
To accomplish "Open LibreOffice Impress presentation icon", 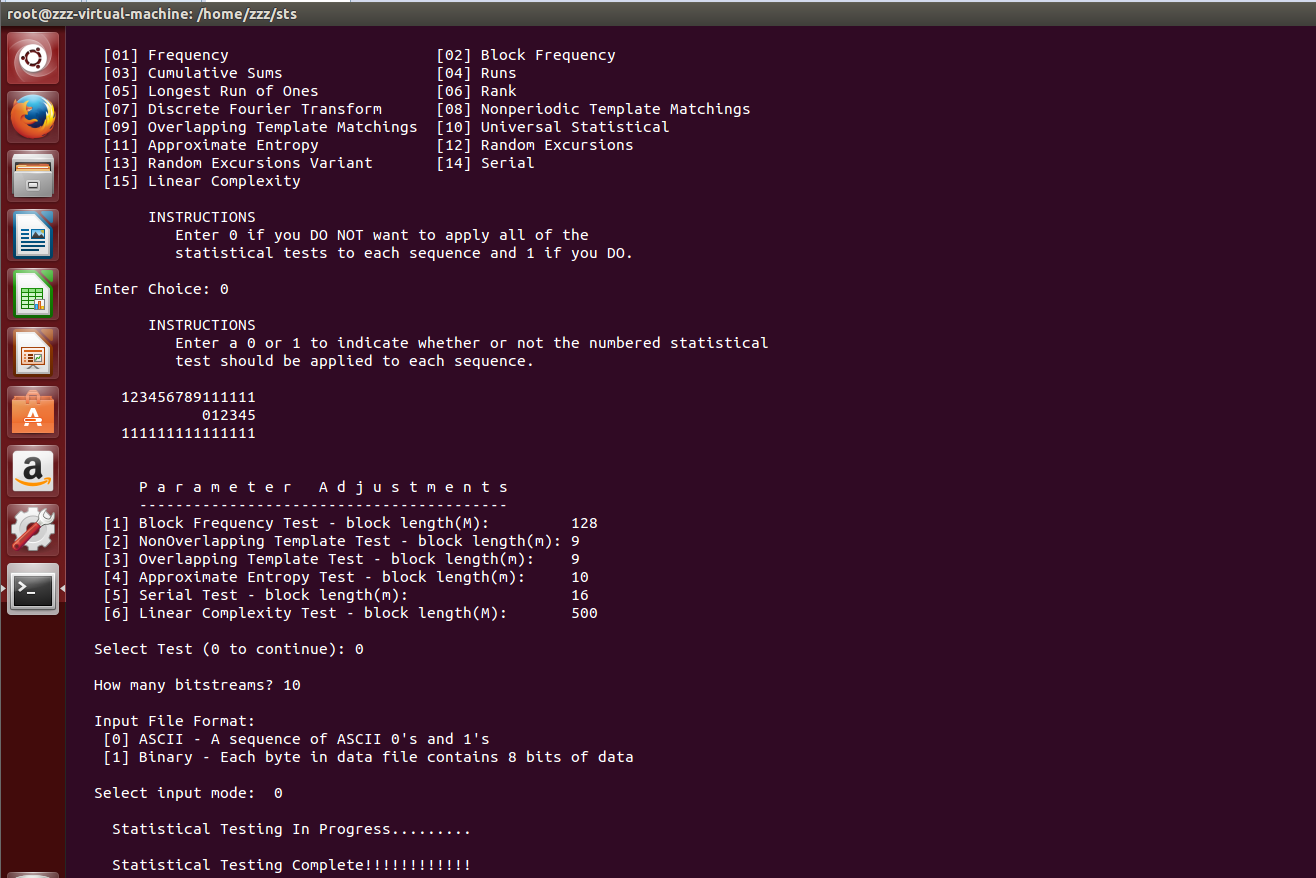I will [33, 353].
